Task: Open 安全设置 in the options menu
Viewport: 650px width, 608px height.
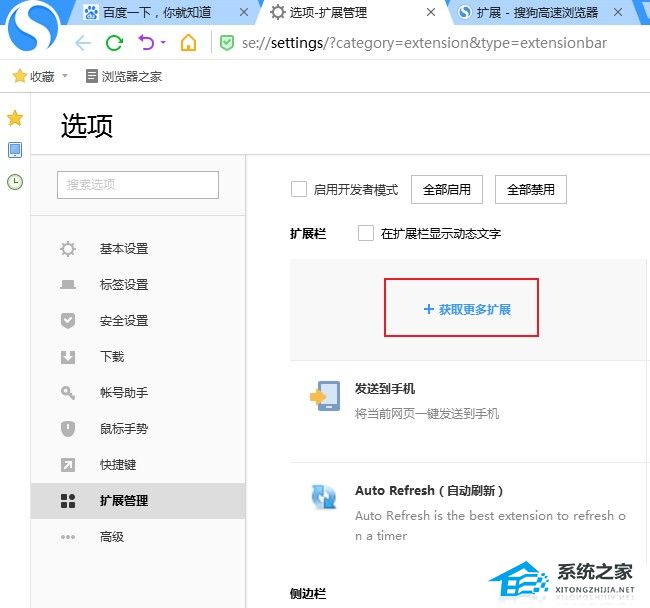Action: [138, 321]
